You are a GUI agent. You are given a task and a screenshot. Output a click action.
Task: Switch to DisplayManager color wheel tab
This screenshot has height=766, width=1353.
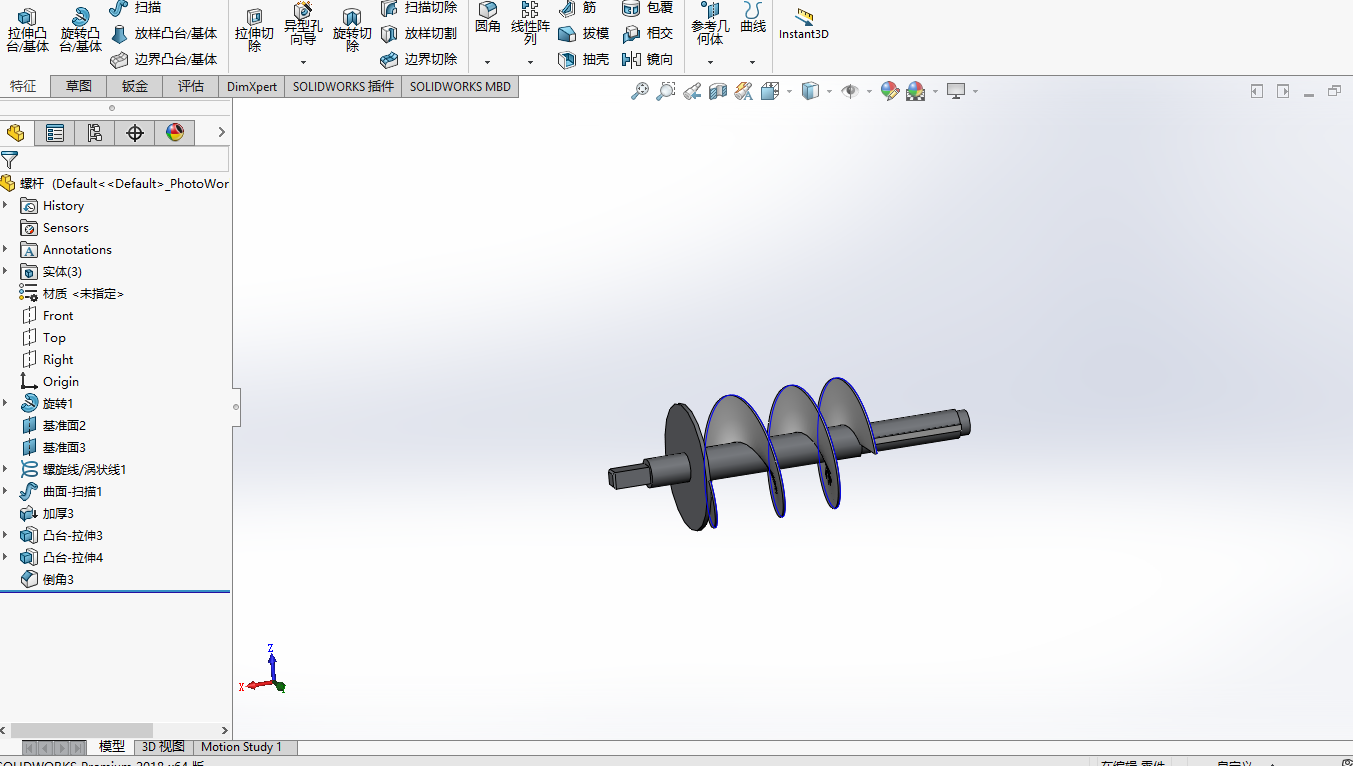pos(175,132)
